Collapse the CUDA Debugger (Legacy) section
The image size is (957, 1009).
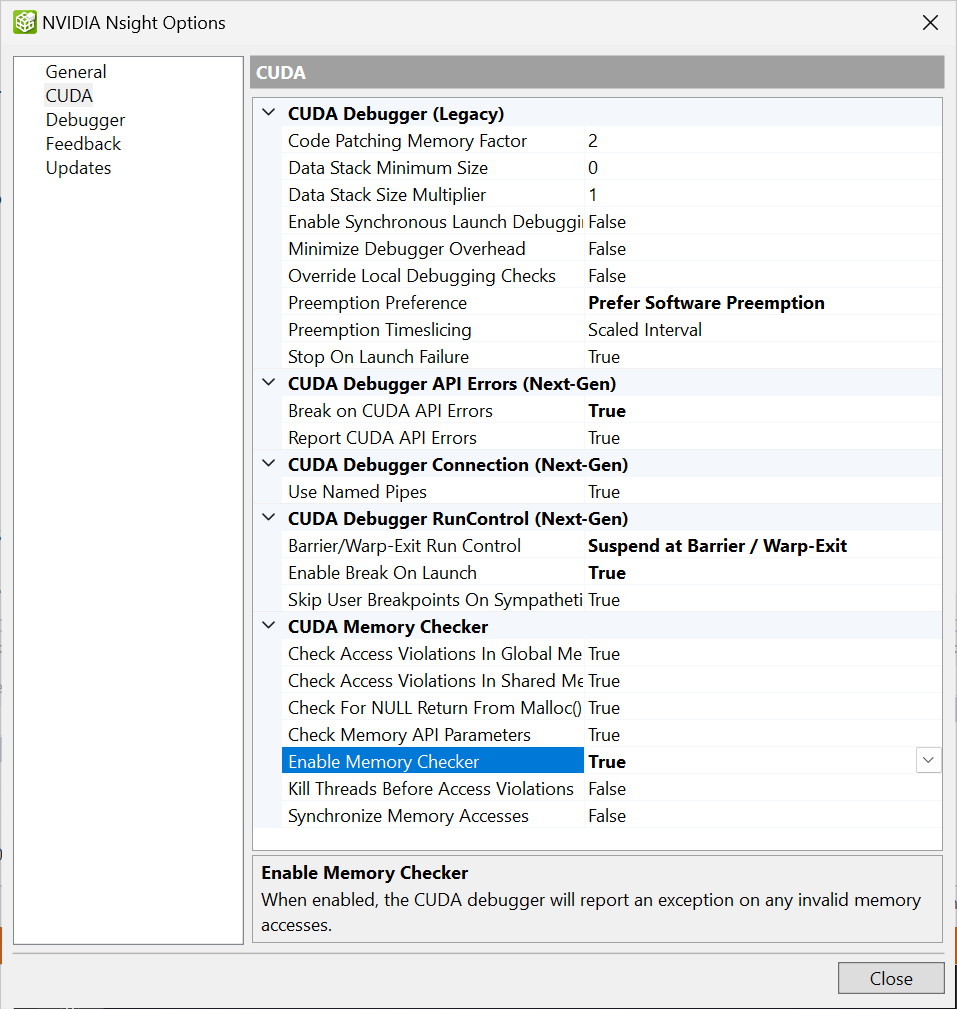tap(269, 113)
